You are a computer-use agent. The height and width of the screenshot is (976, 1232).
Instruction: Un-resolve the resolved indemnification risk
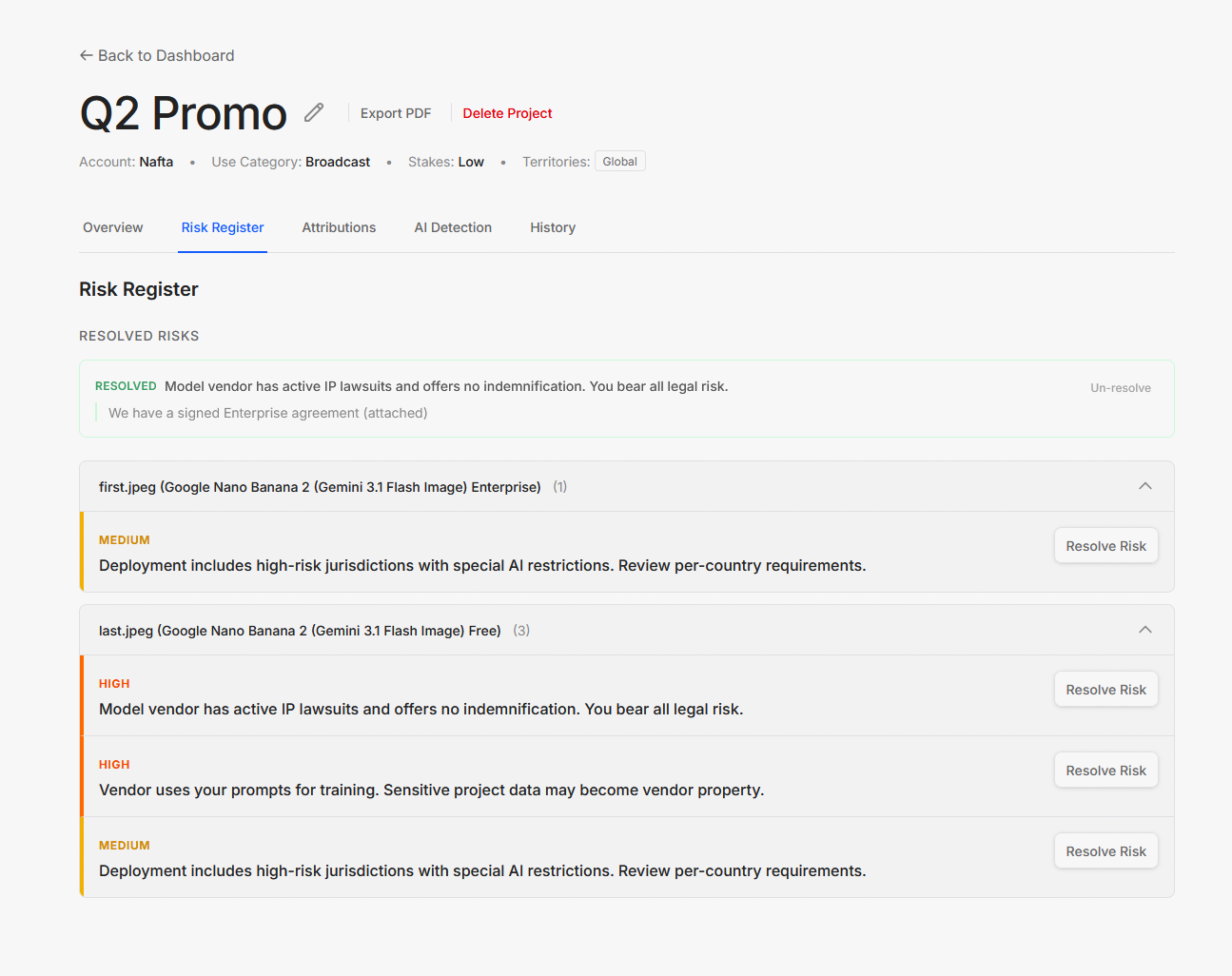(x=1121, y=388)
